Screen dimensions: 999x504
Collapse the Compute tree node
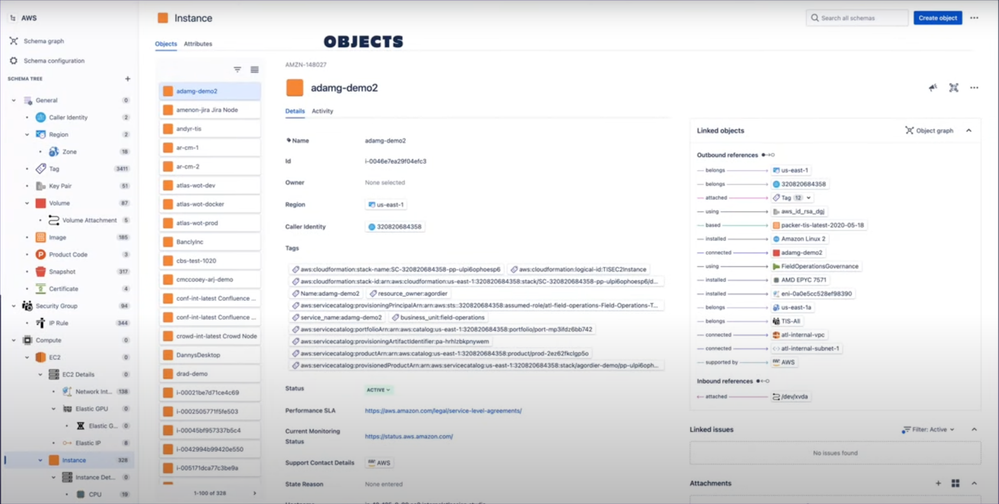tap(14, 340)
